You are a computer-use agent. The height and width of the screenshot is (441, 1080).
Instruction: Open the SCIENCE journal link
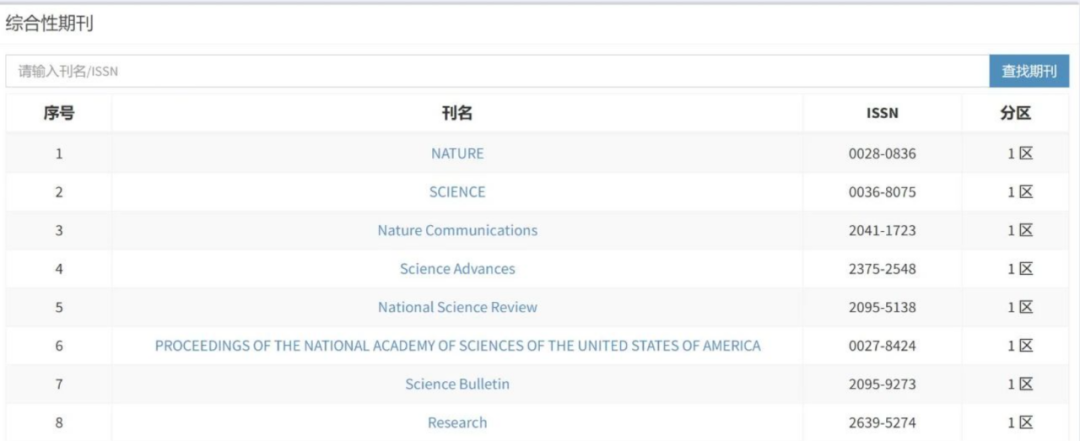457,192
